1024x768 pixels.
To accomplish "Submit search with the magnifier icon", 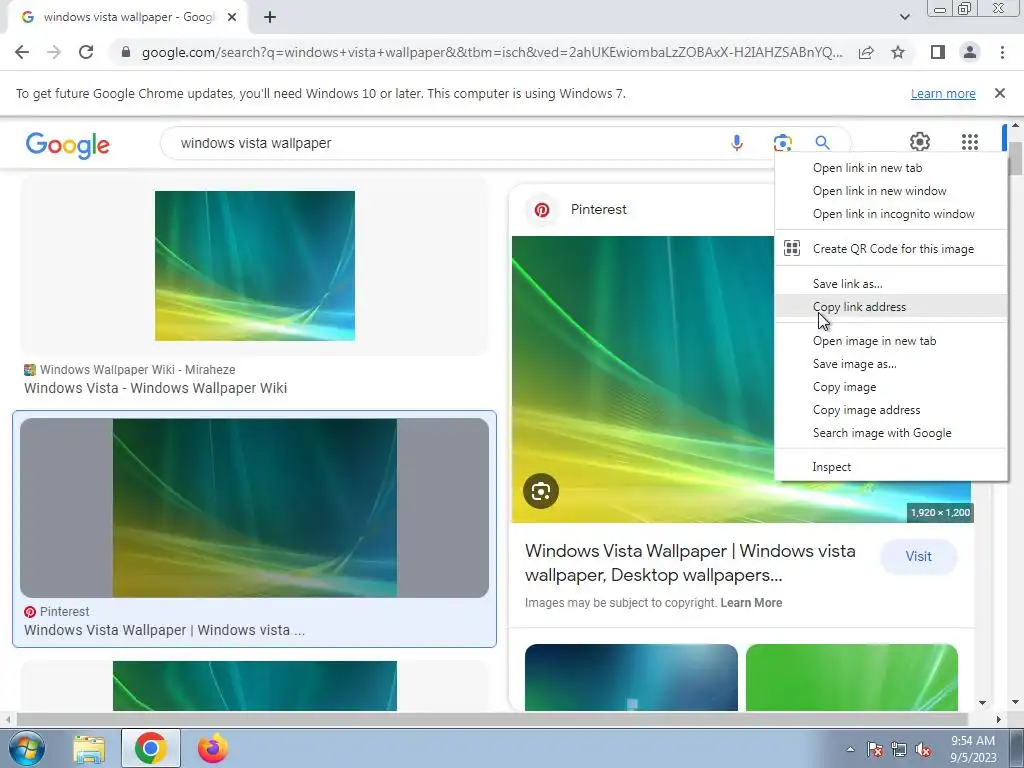I will [822, 142].
